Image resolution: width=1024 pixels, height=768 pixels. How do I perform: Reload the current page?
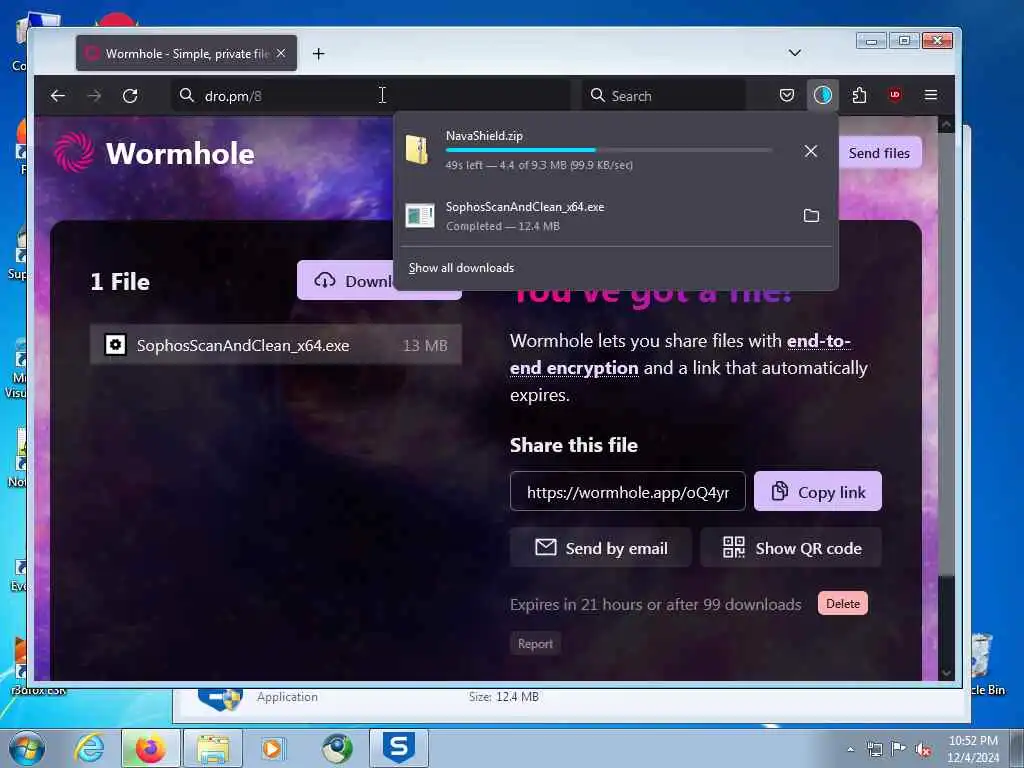[130, 96]
